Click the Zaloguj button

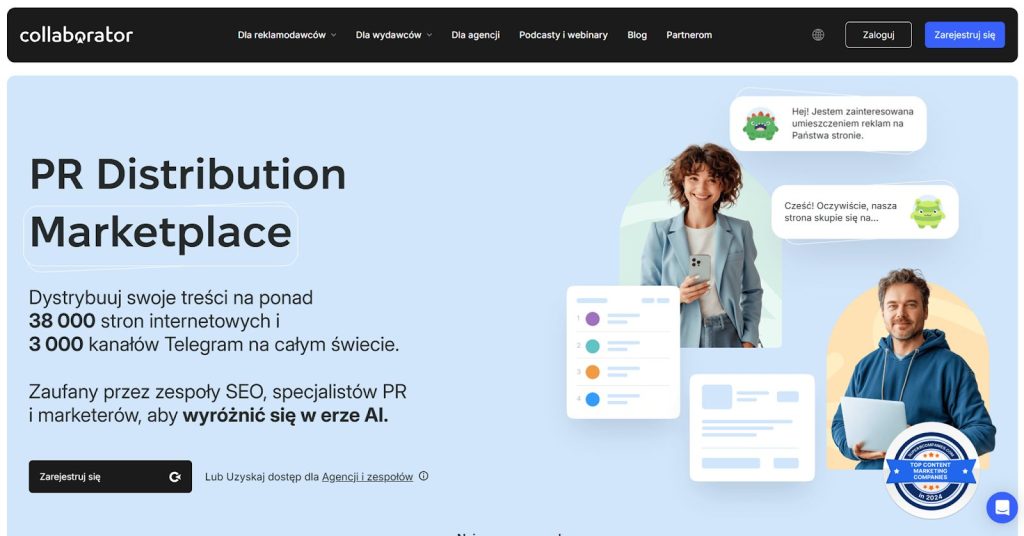pyautogui.click(x=878, y=35)
